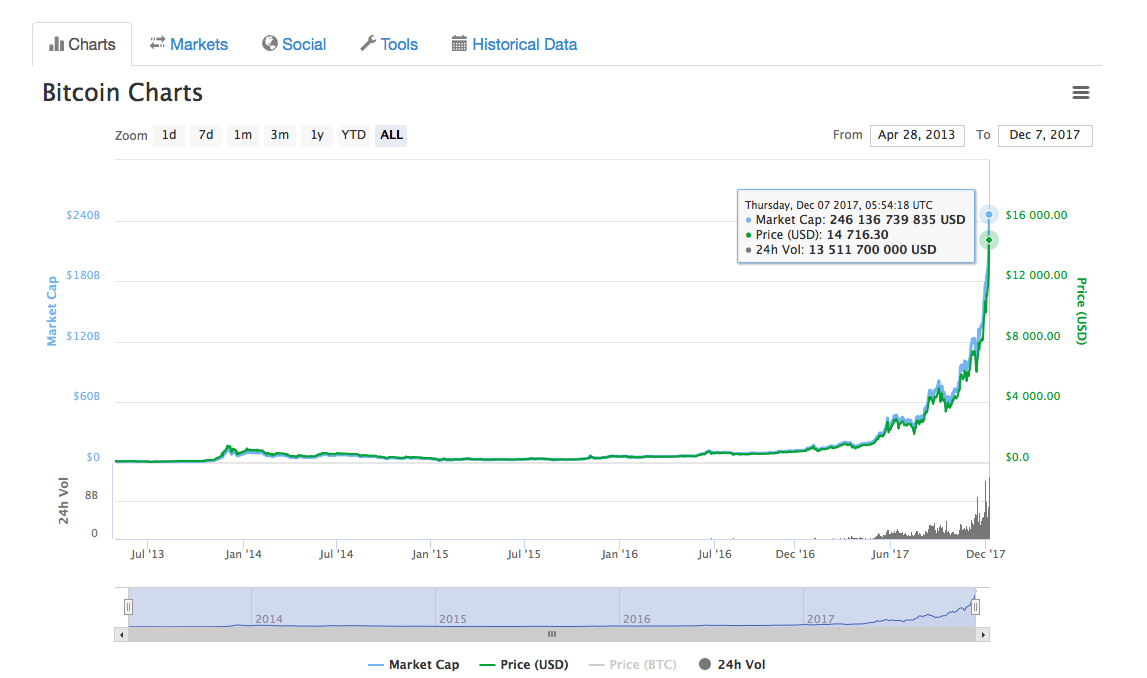Click the Jul '16 x-axis label
Screen dimensions: 1147x678
point(714,554)
